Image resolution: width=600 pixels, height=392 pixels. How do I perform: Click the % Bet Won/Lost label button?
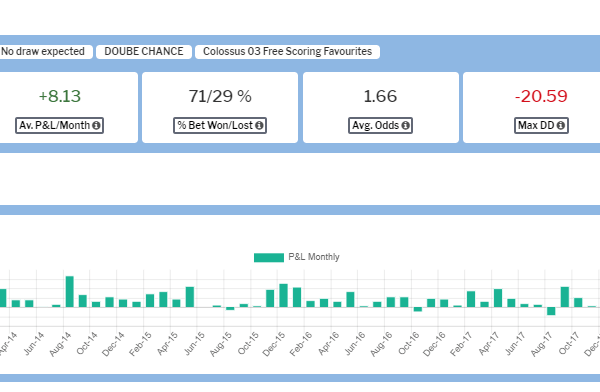coord(220,126)
